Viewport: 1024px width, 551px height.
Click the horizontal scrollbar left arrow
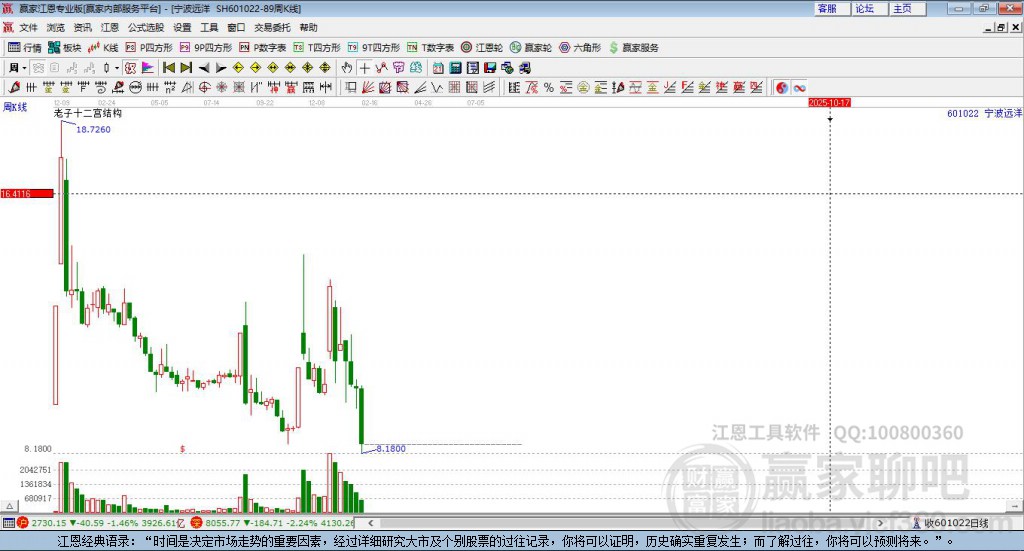click(370, 523)
